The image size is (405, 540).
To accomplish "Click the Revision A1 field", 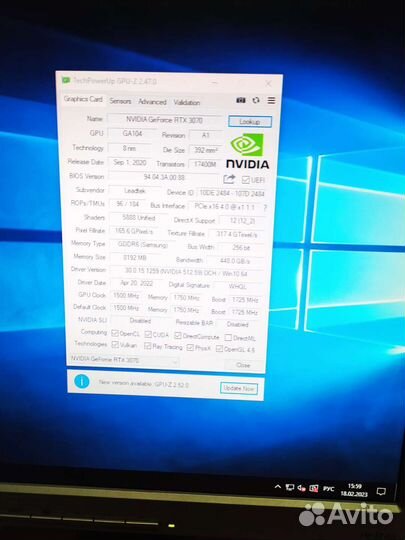I will [x=206, y=135].
